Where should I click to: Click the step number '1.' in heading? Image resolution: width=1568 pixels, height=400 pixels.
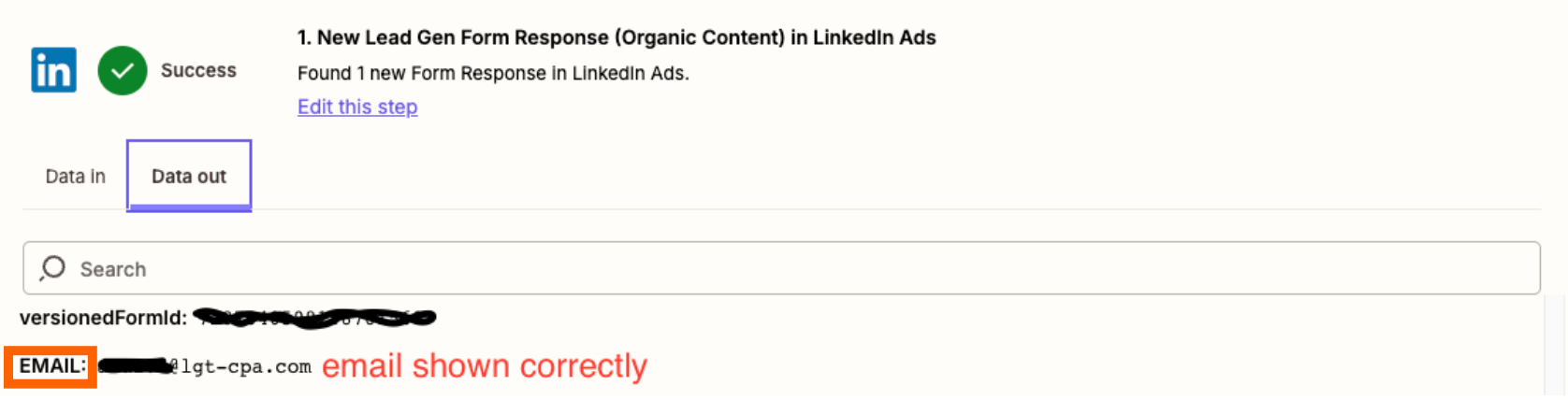coord(304,37)
